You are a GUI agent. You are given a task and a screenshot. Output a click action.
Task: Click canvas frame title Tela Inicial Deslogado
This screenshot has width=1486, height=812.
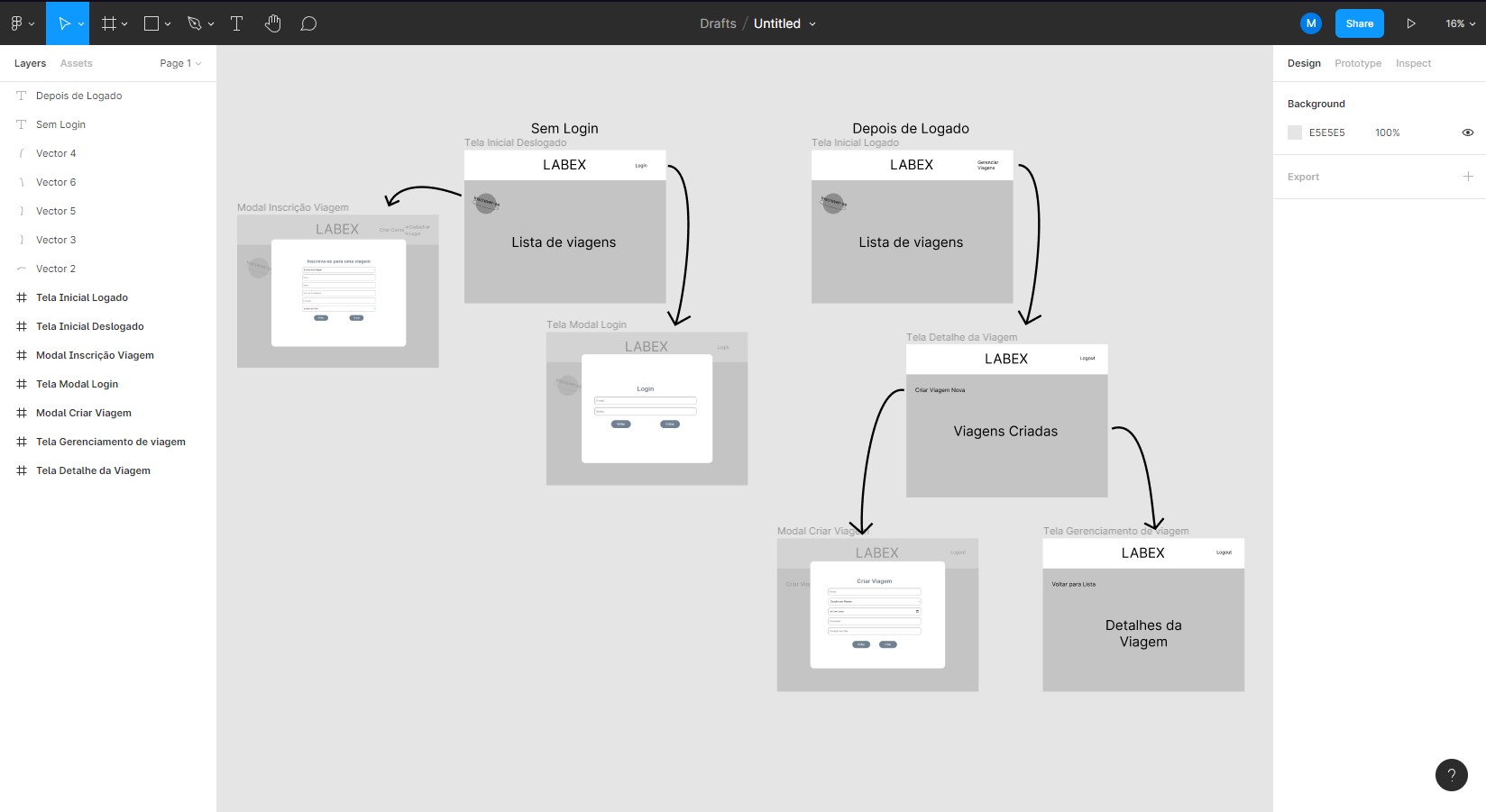pyautogui.click(x=516, y=142)
